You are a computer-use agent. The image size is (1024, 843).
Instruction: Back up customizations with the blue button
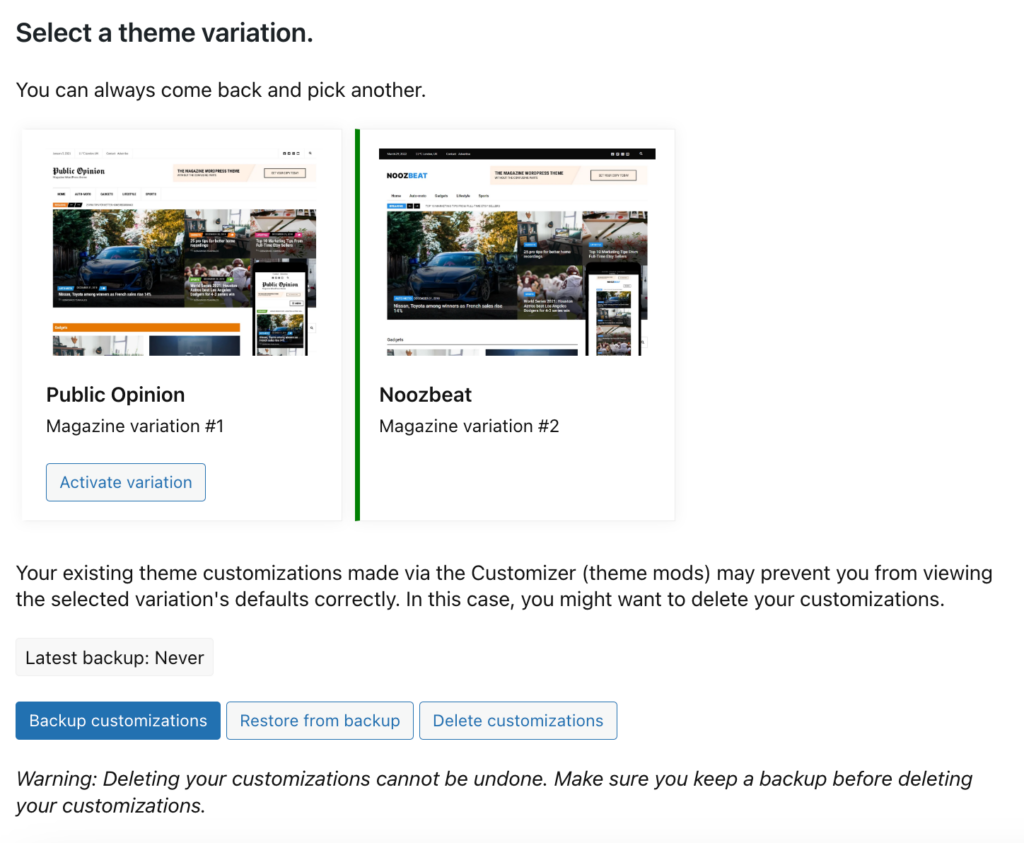tap(118, 721)
